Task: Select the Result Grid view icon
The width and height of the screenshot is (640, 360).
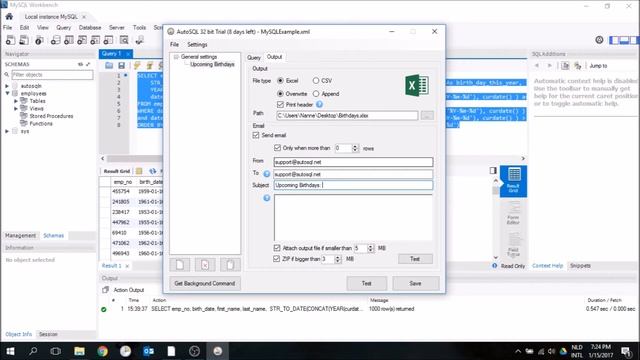Action: coord(513,181)
